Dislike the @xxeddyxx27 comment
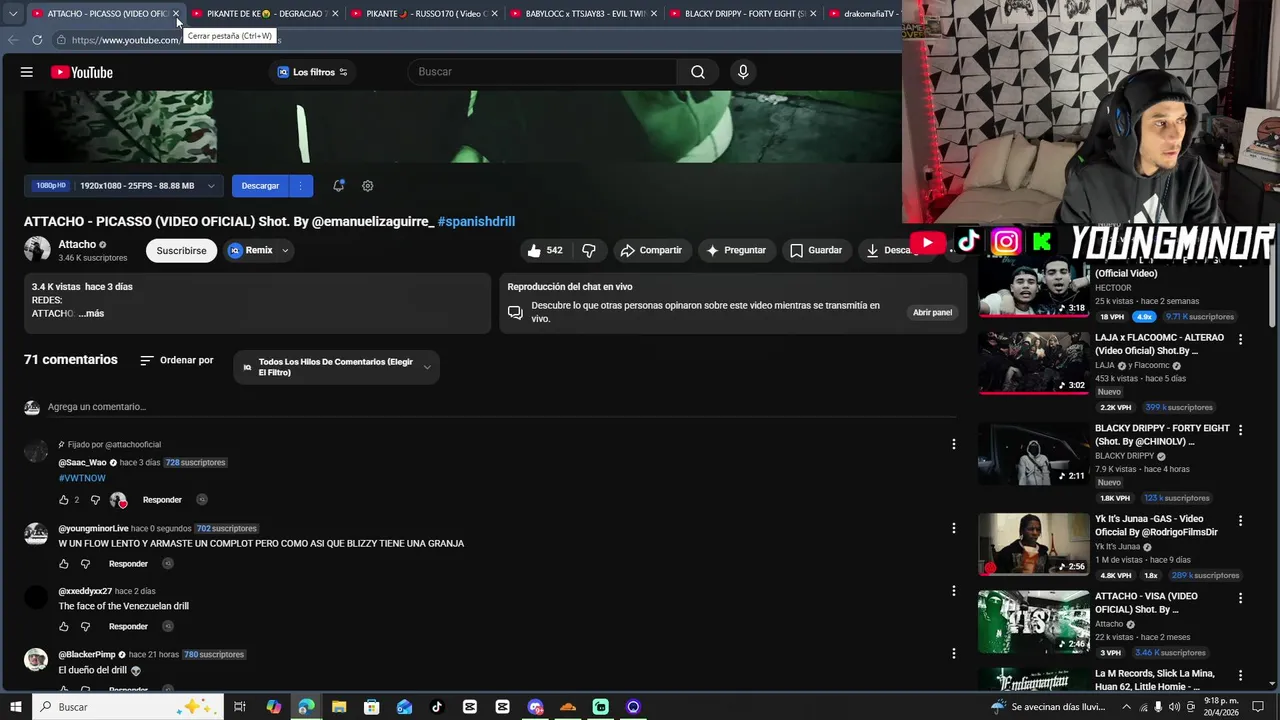This screenshot has width=1280, height=720. [x=85, y=627]
